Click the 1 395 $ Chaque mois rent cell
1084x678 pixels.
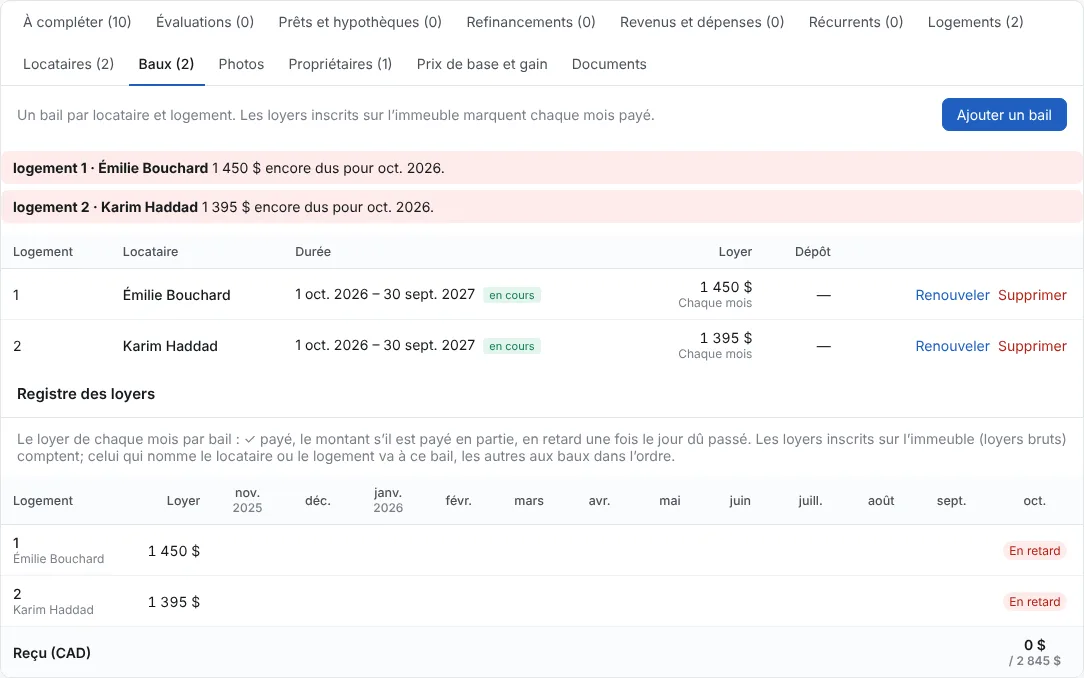715,346
